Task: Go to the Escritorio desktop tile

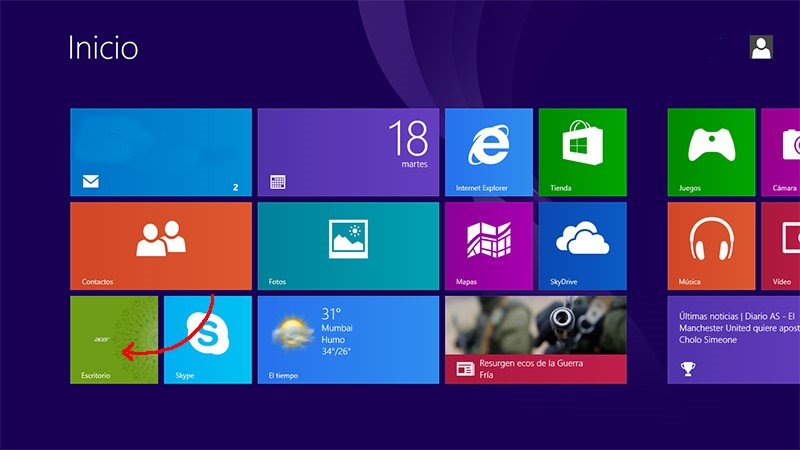Action: (113, 339)
